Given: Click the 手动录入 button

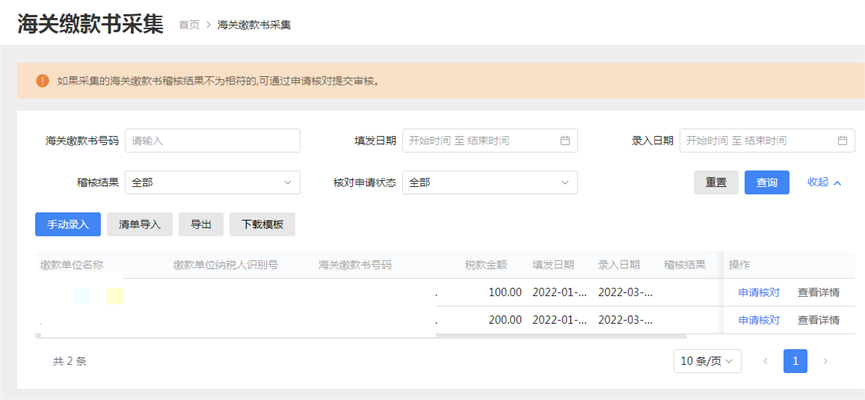Looking at the screenshot, I should coord(68,225).
